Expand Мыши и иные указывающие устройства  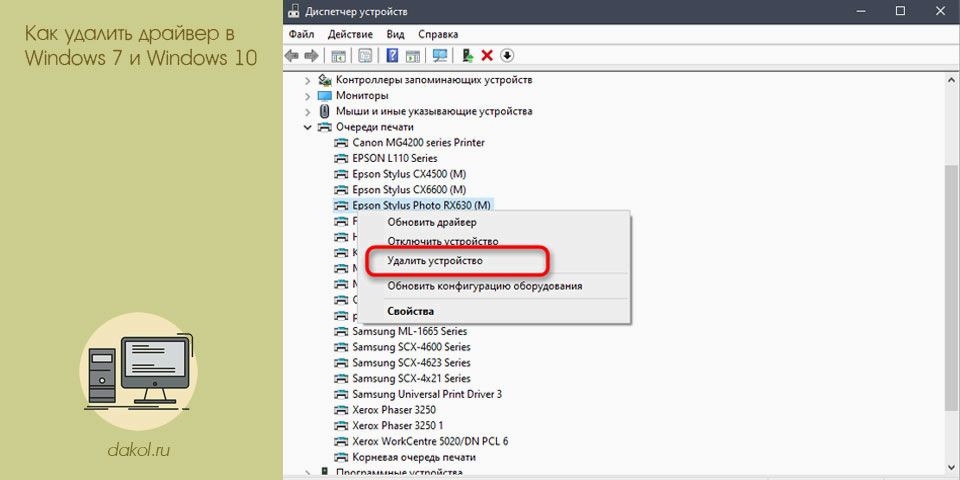pyautogui.click(x=307, y=112)
